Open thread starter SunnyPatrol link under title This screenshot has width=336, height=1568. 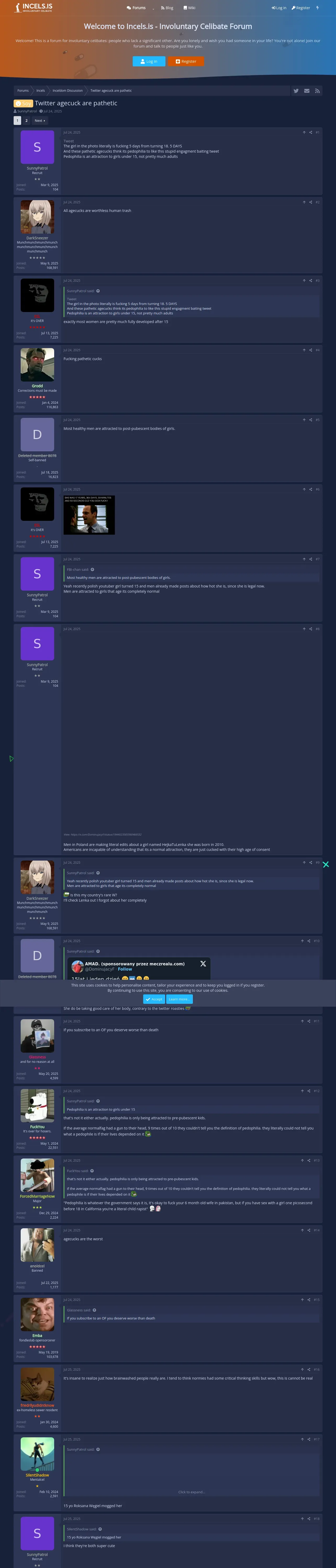(27, 111)
